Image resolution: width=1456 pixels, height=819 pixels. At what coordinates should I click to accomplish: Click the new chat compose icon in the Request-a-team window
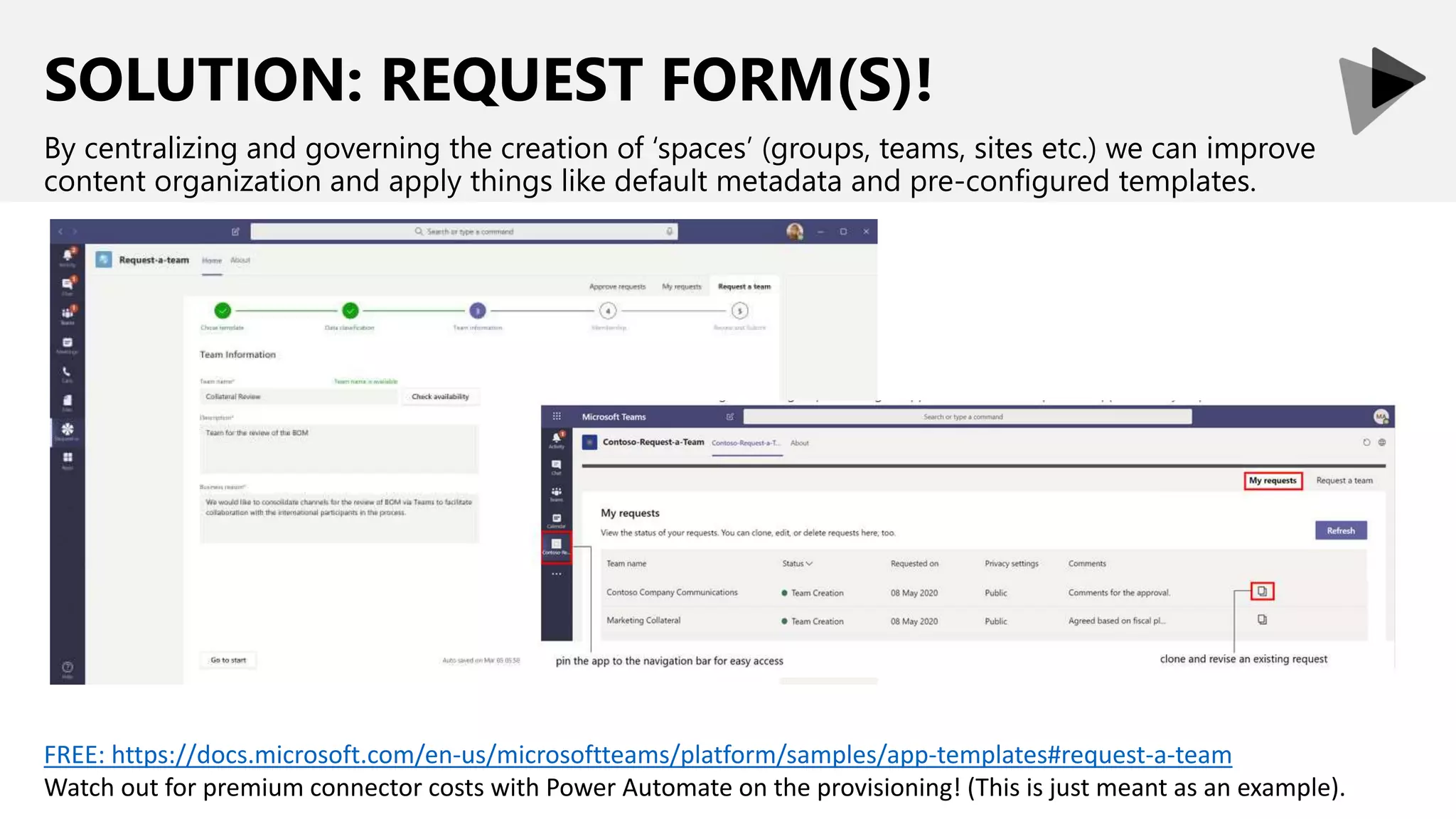[236, 232]
